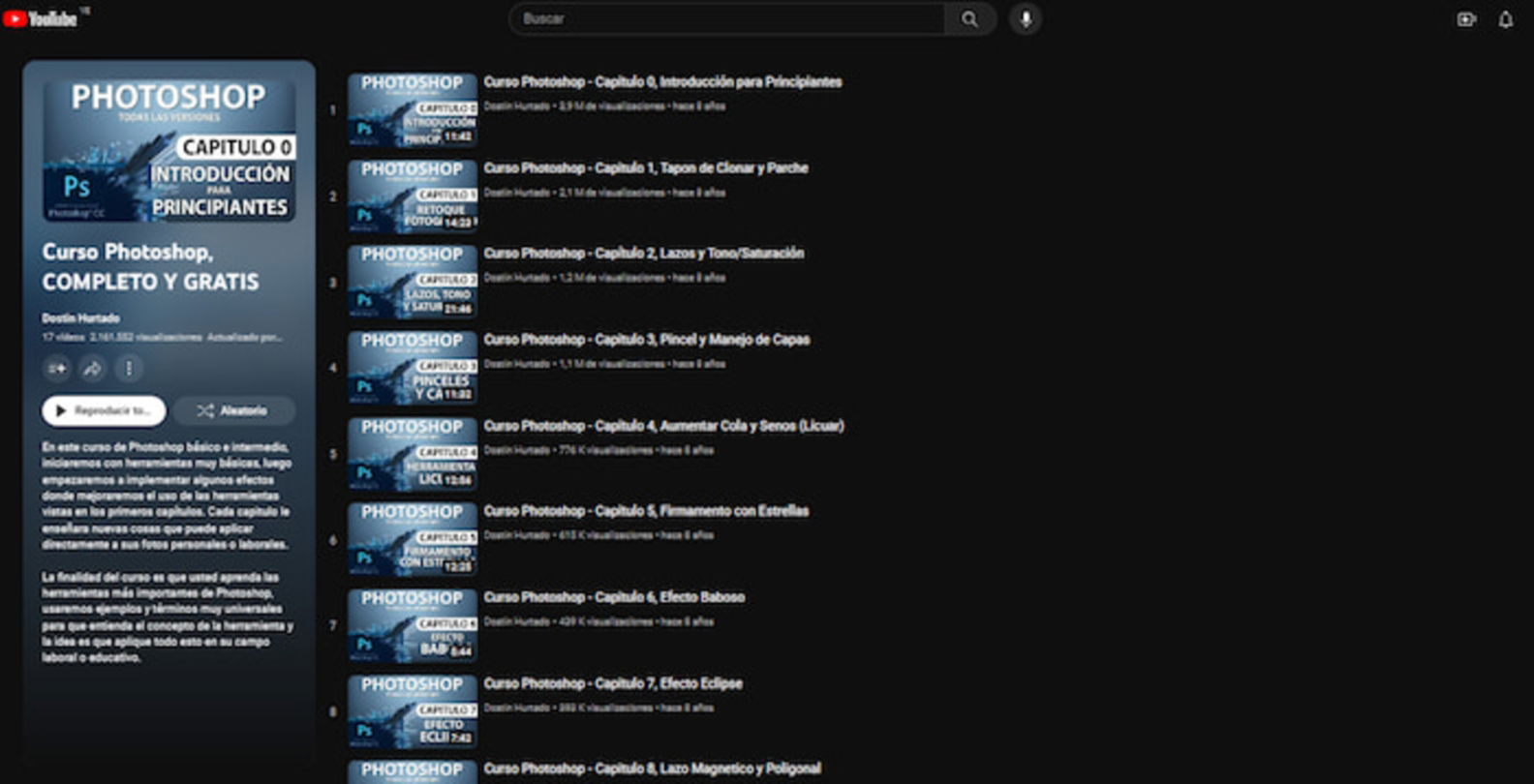This screenshot has height=784, width=1534.
Task: Click the metadata line under Capitulo 1 title
Action: pos(604,193)
